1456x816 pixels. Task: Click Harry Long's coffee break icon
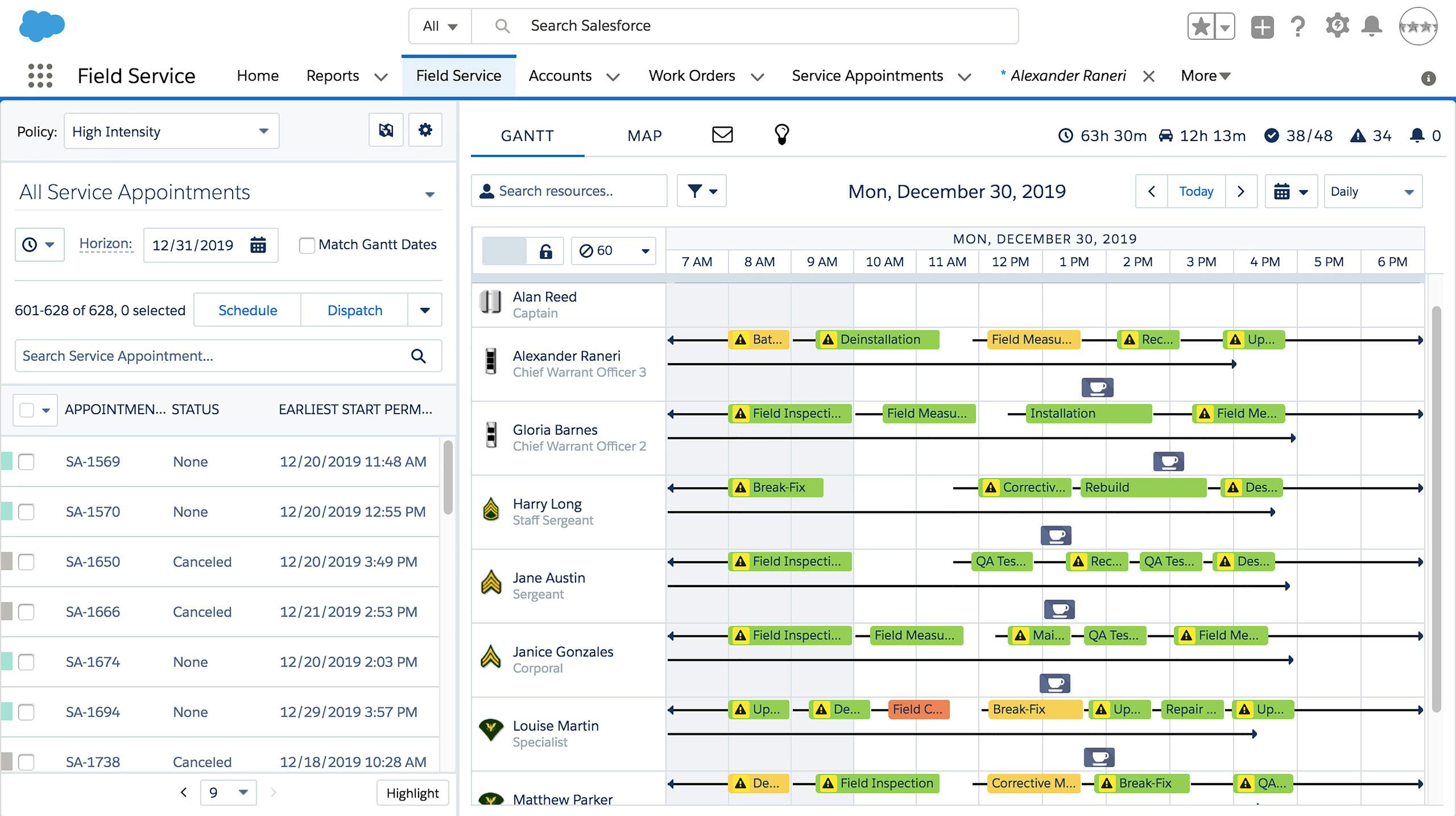[x=1056, y=535]
